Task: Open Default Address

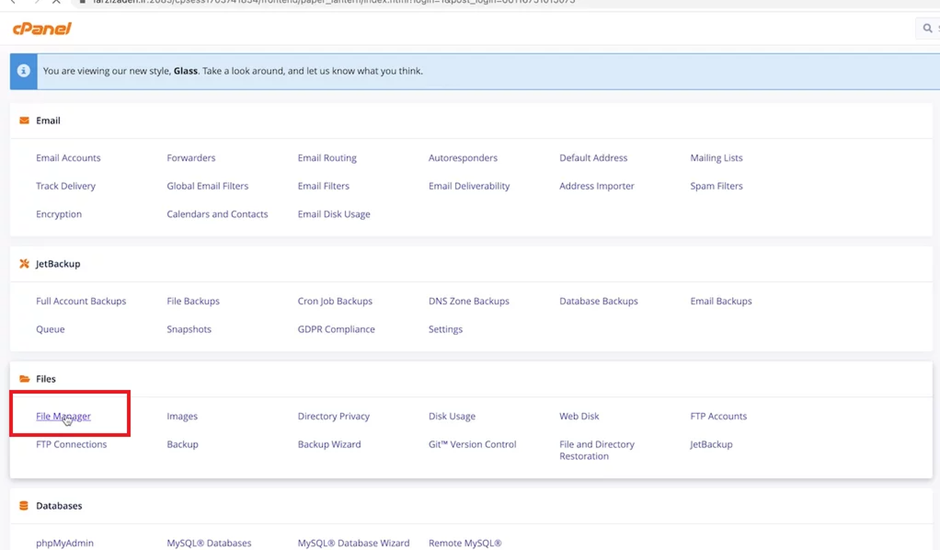Action: tap(593, 158)
